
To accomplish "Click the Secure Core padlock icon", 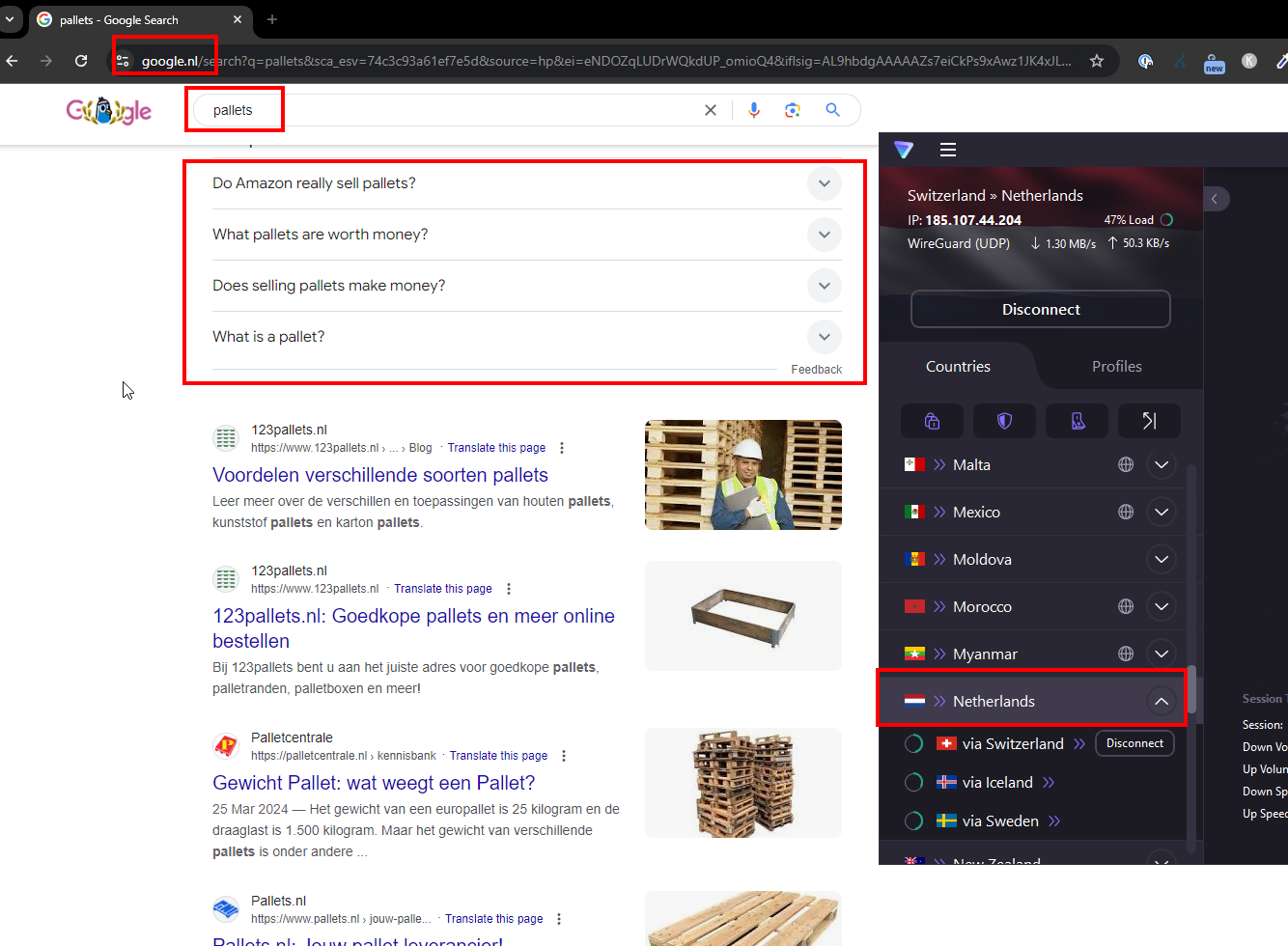I will pos(932,421).
